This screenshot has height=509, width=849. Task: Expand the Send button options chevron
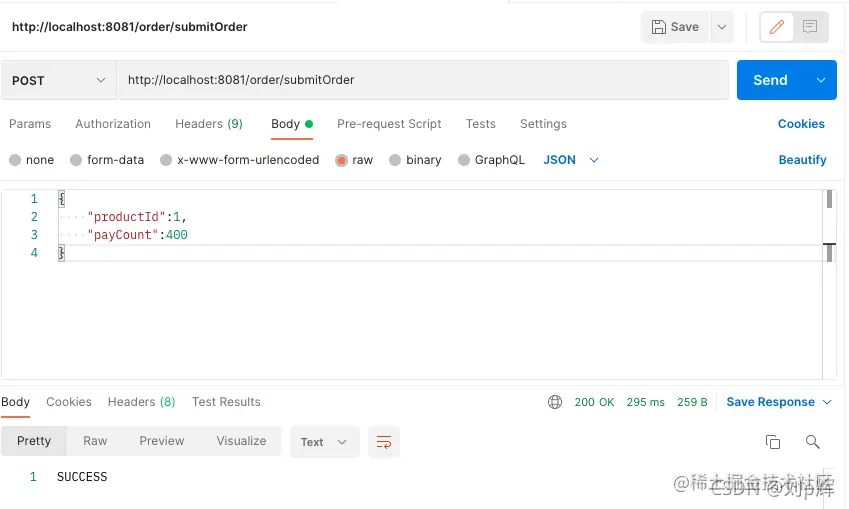click(821, 80)
